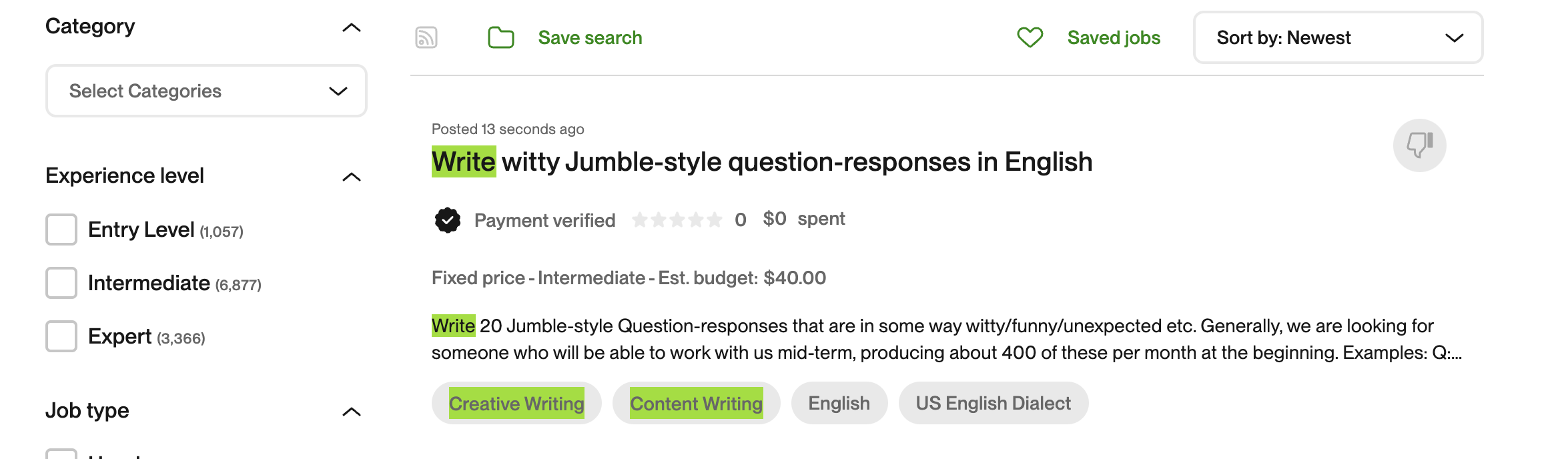Viewport: 1568px width, 459px height.
Task: Collapse the Job type section
Action: [x=352, y=412]
